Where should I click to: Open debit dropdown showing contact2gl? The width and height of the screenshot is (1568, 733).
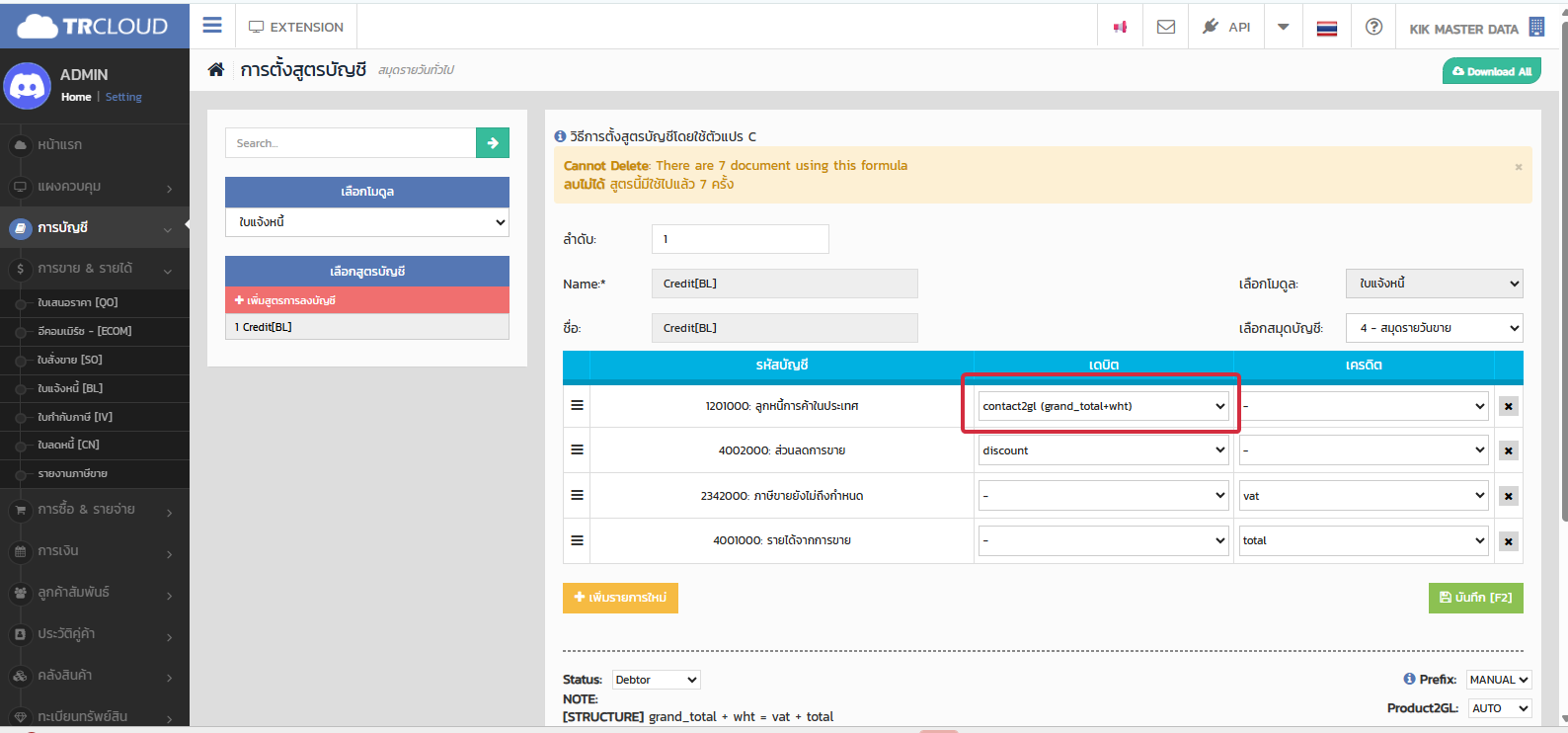[x=1103, y=406]
